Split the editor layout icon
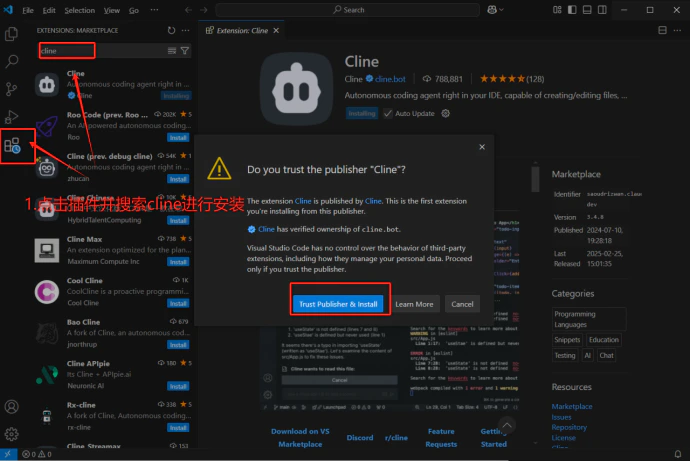The image size is (690, 462). click(x=662, y=30)
